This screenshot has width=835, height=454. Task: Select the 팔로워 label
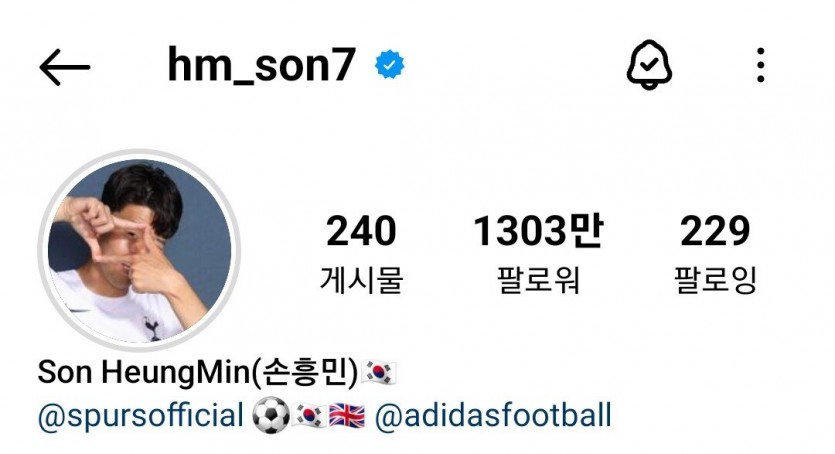pos(538,280)
